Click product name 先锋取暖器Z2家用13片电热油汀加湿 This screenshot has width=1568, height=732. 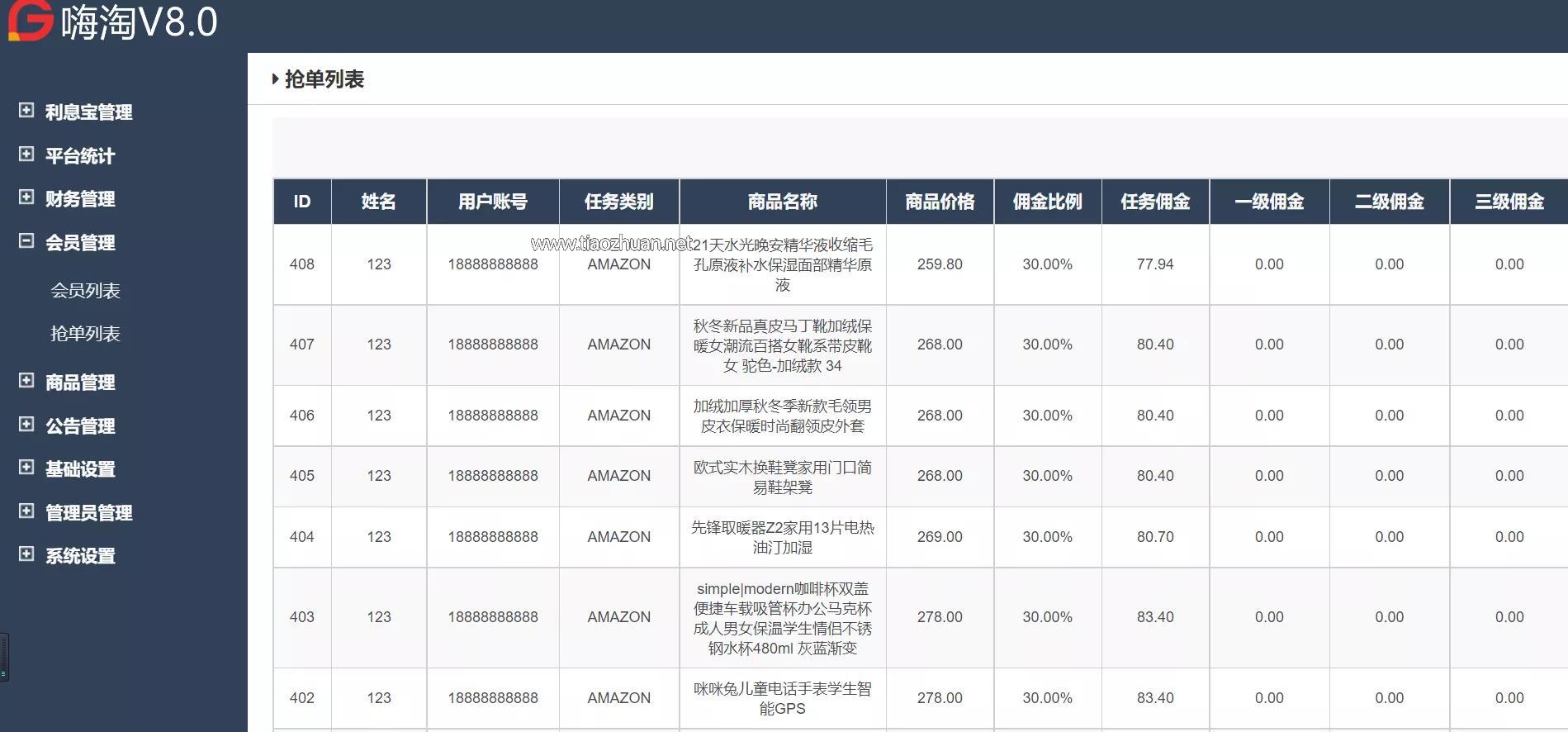pos(783,537)
